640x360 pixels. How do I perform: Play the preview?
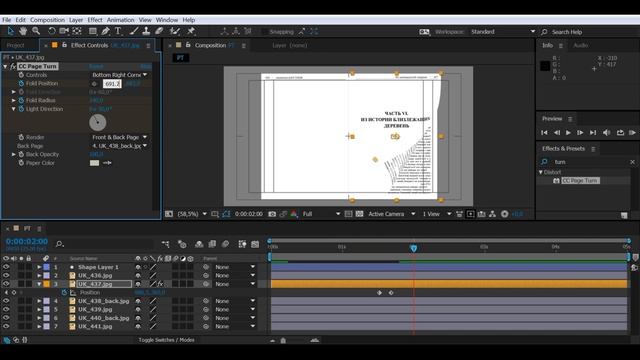tap(568, 132)
